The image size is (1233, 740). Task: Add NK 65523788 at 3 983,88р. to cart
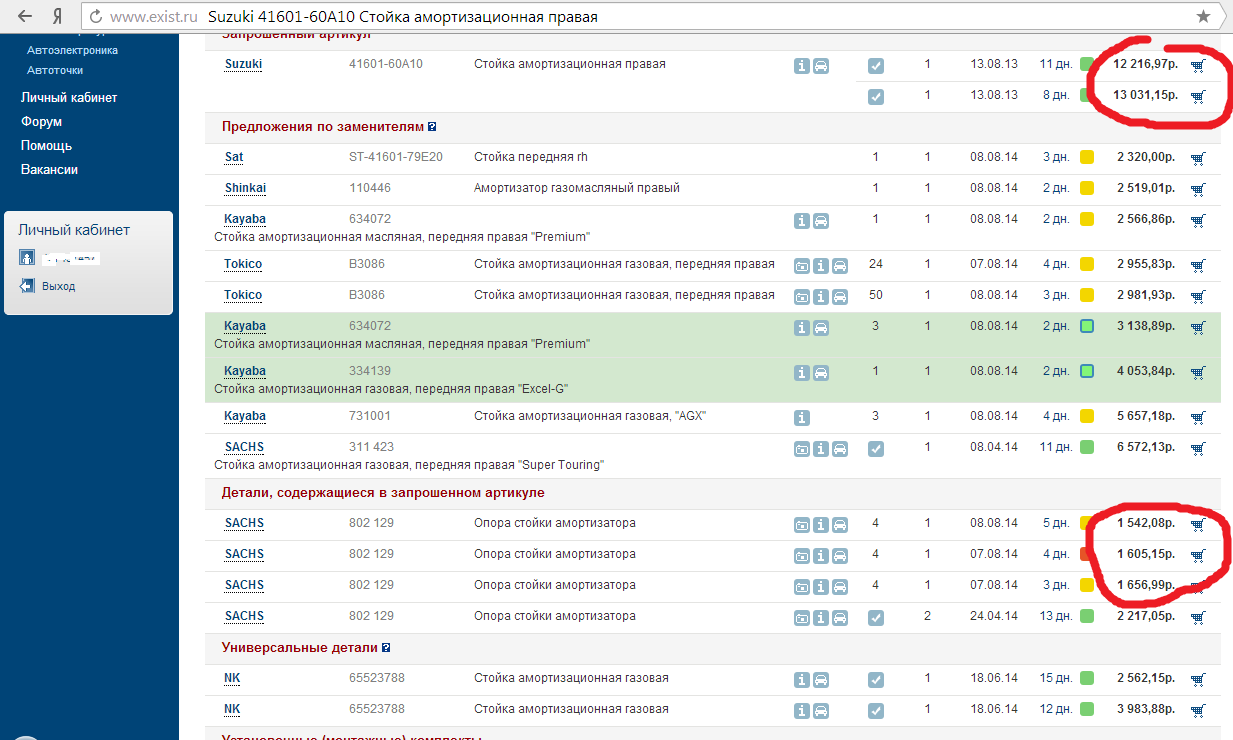coord(1198,711)
